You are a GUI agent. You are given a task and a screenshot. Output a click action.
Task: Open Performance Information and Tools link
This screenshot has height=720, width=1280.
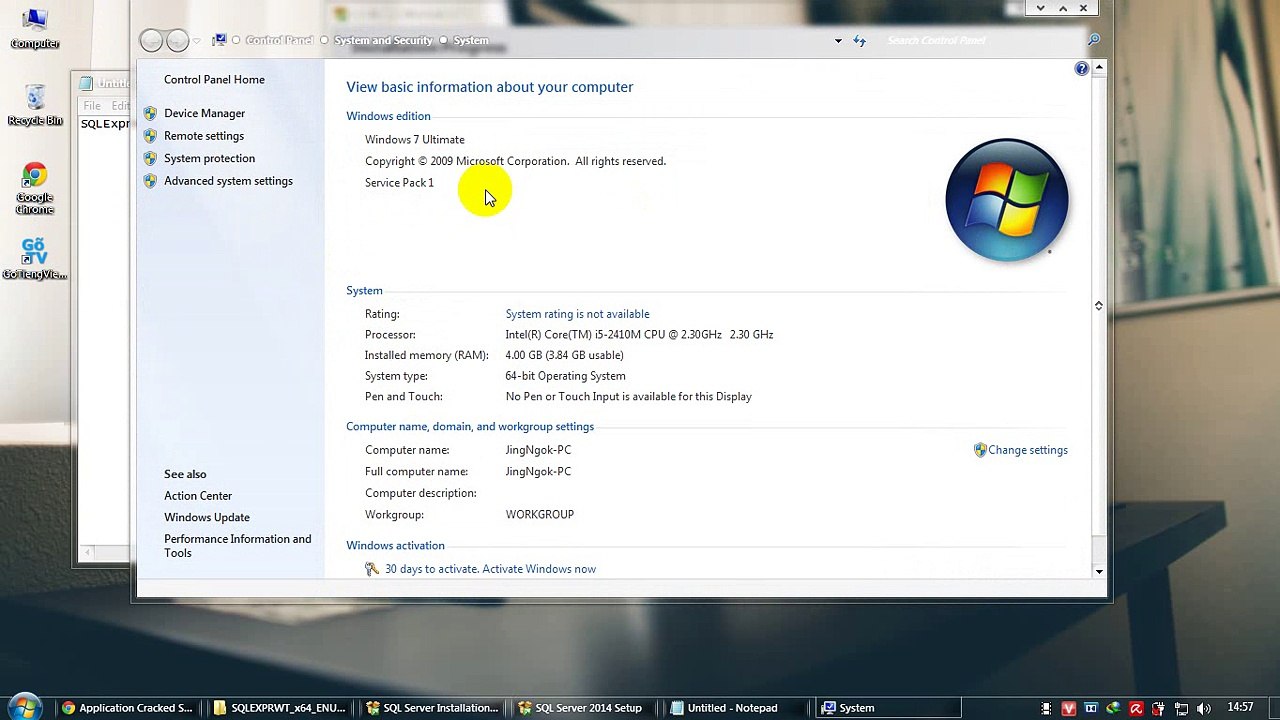point(238,546)
